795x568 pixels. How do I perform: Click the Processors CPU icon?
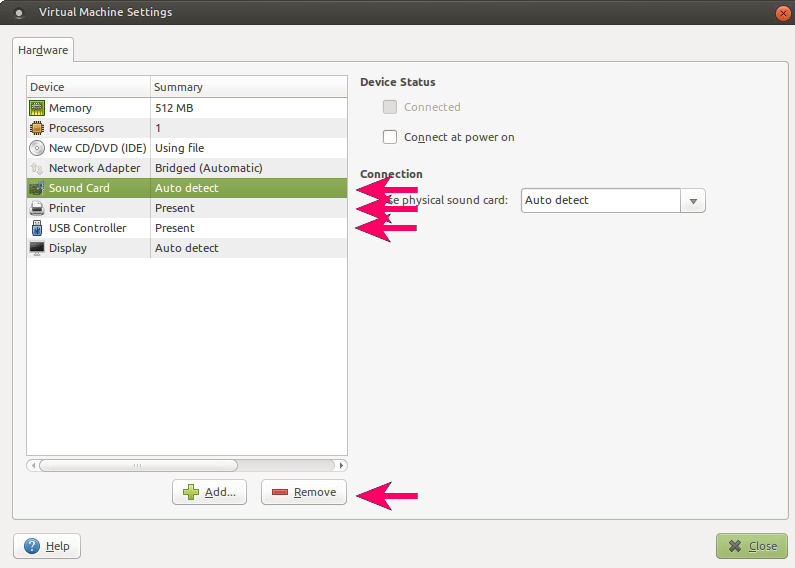(37, 128)
